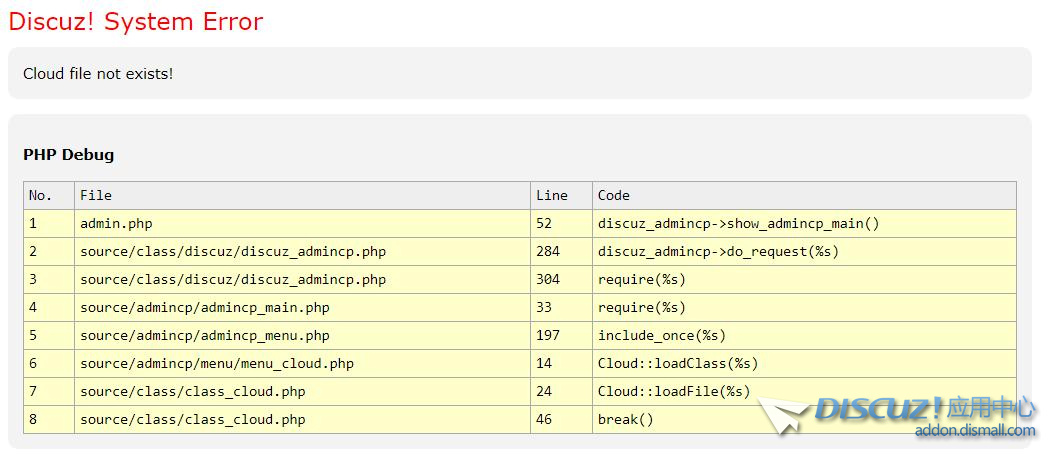The height and width of the screenshot is (456, 1054).
Task: Click the Discuz! System Error heading
Action: point(136,21)
